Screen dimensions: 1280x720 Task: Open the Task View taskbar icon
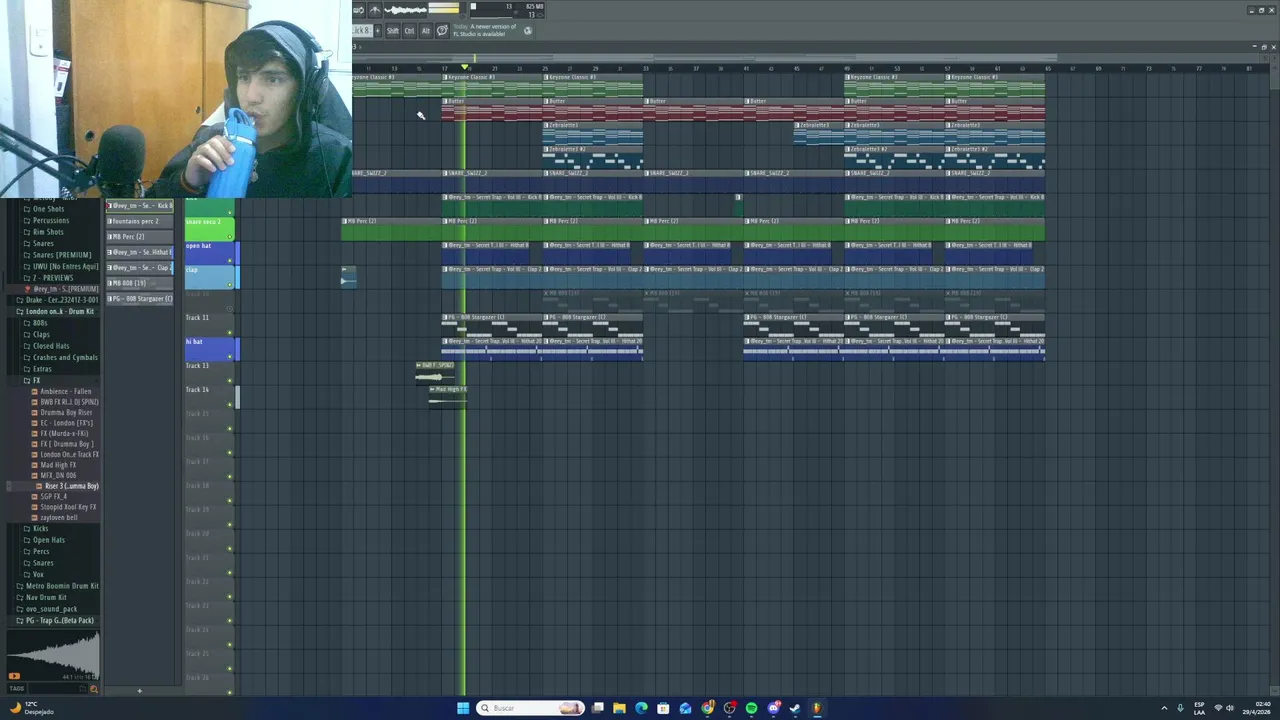coord(597,708)
